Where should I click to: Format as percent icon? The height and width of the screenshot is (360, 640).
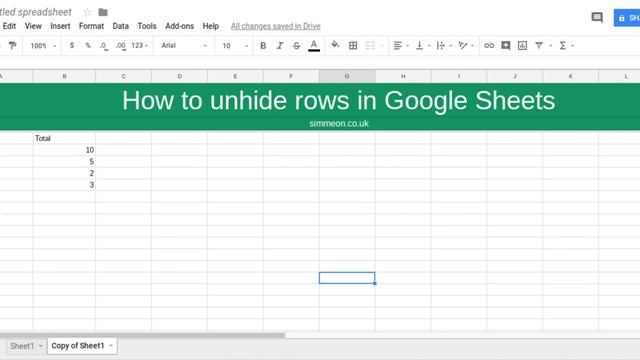pyautogui.click(x=88, y=45)
